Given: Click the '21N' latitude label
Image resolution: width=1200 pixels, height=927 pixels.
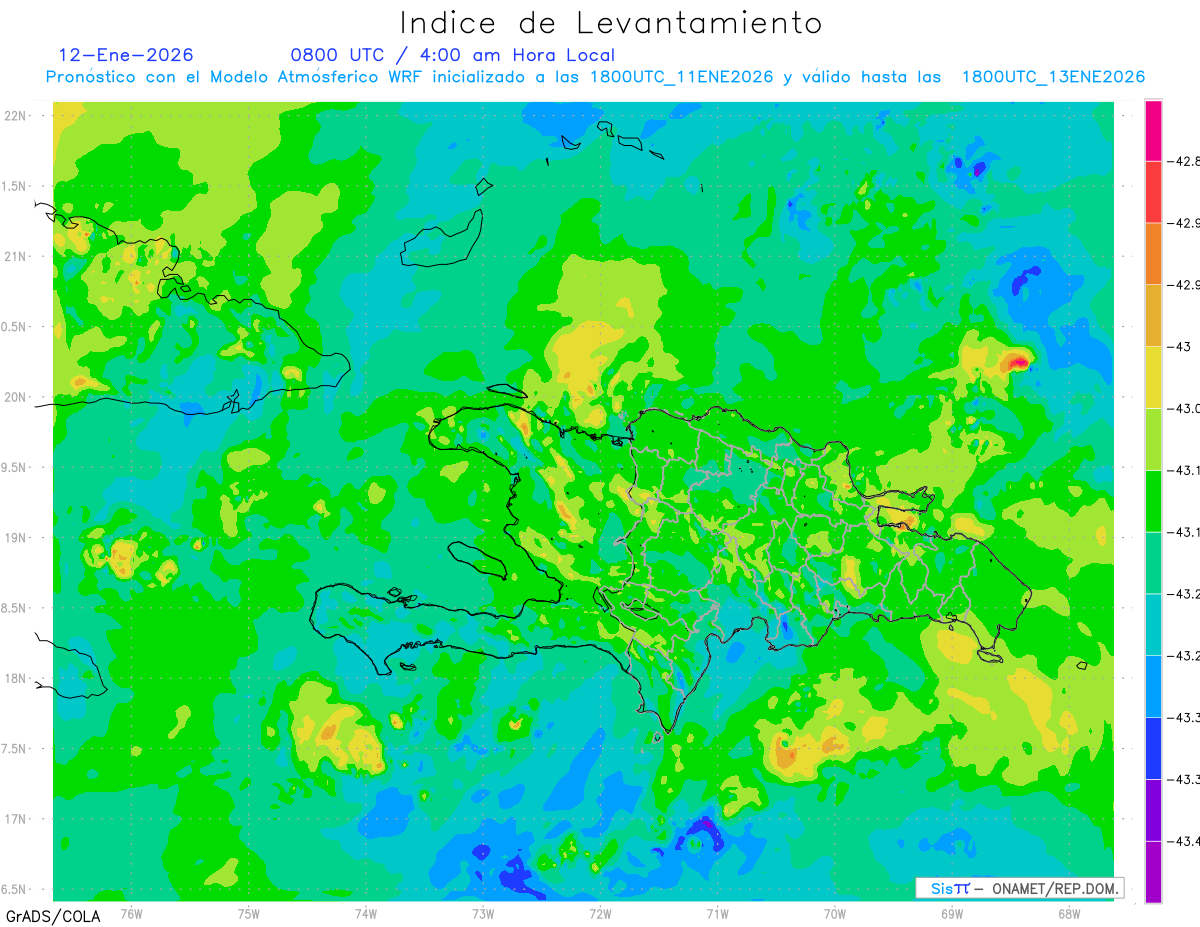Looking at the screenshot, I should 14,256.
